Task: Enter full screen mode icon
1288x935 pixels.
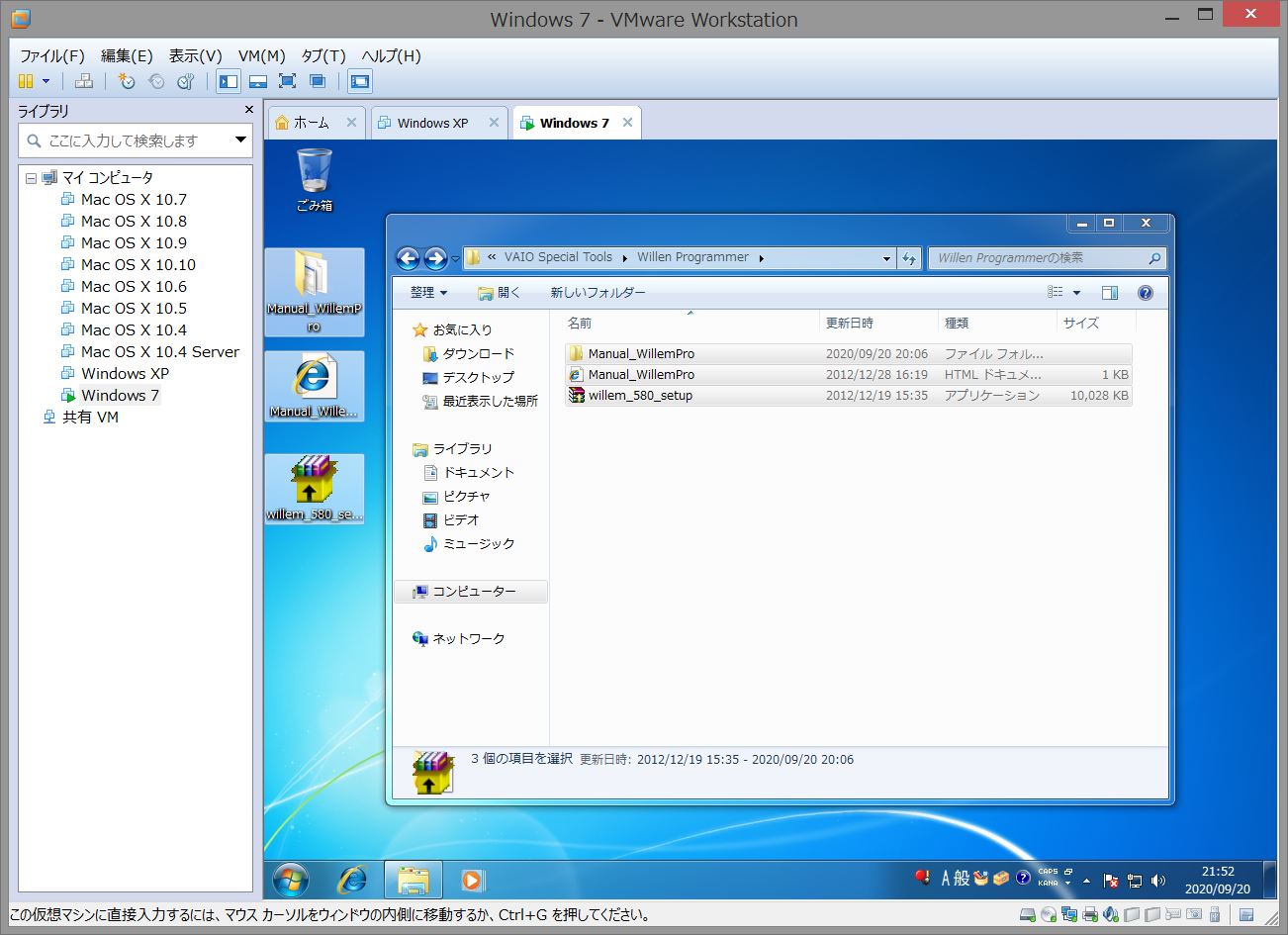Action: click(288, 81)
